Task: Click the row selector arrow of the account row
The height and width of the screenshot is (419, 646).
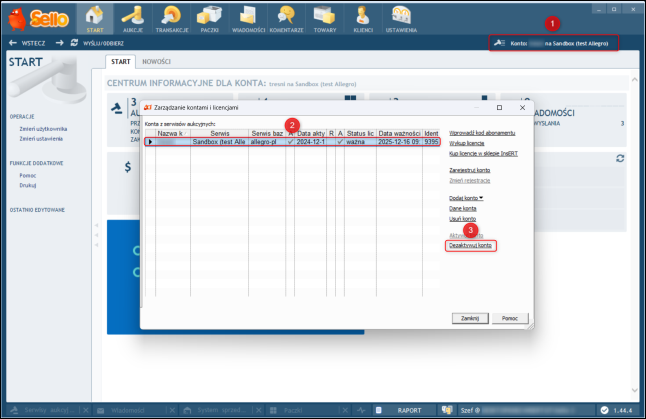Action: (x=150, y=142)
